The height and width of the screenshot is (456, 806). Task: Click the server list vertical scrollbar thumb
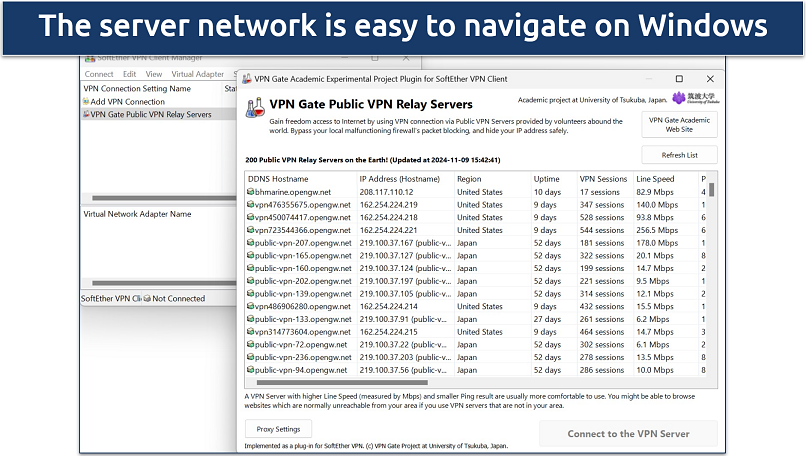pyautogui.click(x=711, y=190)
